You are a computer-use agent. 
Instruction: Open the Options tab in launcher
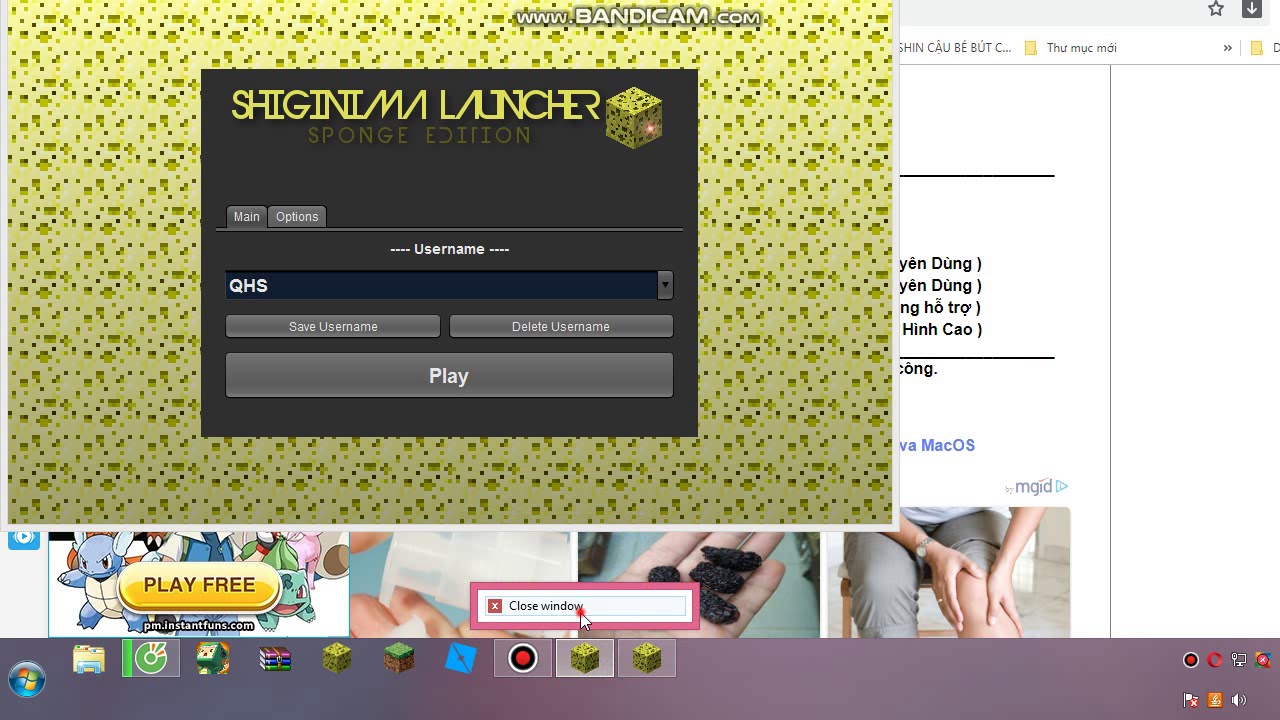click(297, 217)
